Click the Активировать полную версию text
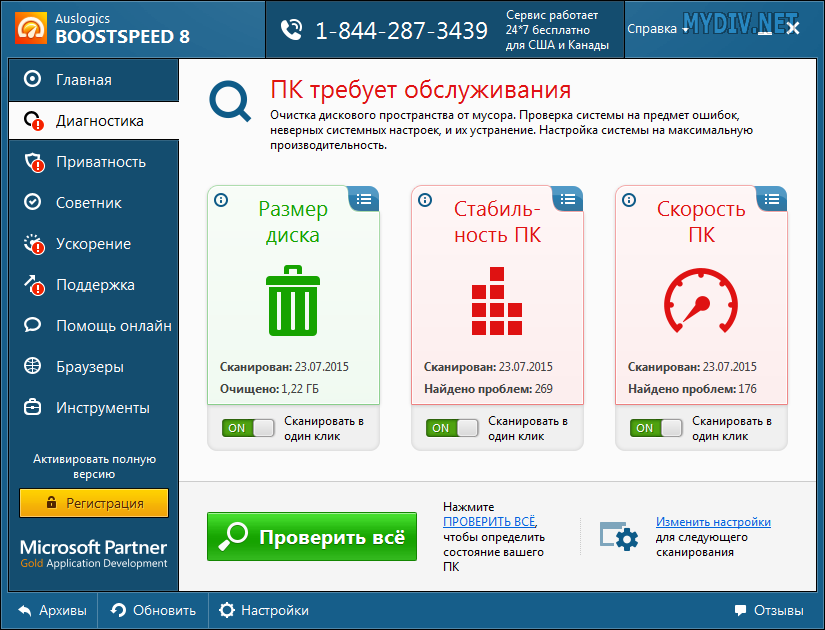The width and height of the screenshot is (825, 630). point(94,466)
